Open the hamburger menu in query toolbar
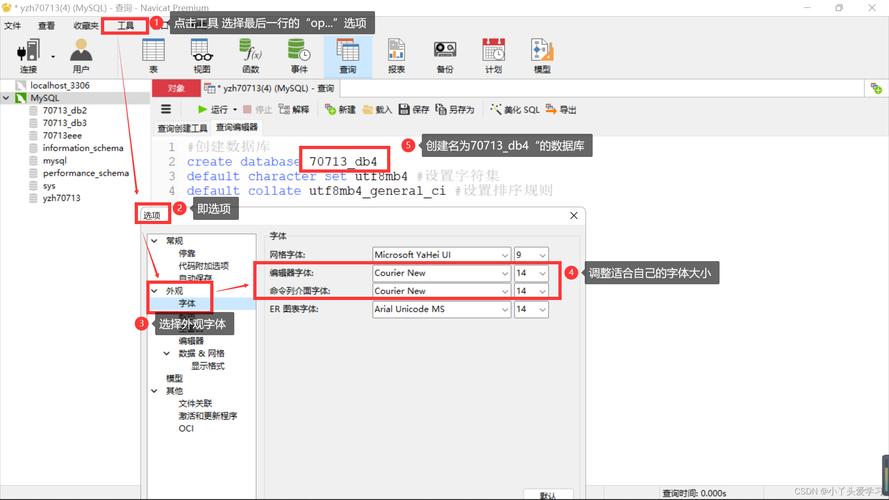Image resolution: width=889 pixels, height=500 pixels. (166, 109)
